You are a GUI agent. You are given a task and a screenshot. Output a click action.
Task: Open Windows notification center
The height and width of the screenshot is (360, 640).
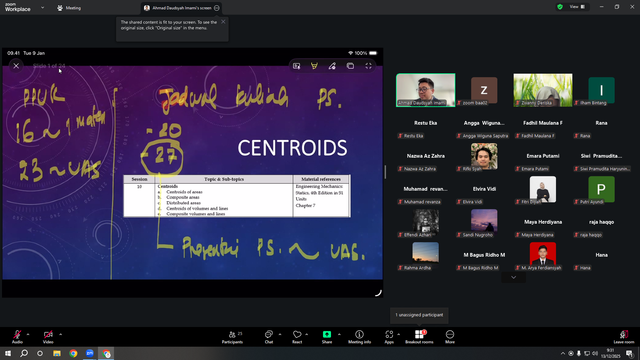point(630,353)
